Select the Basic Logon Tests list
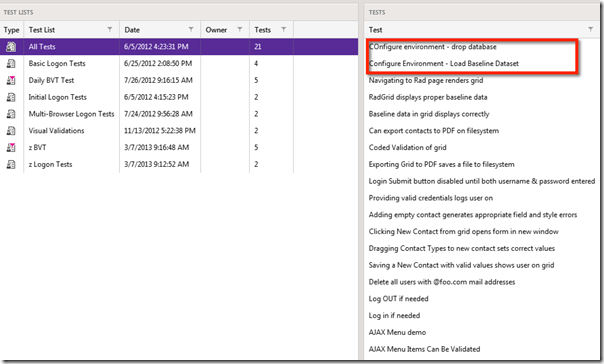This screenshot has width=604, height=364. pos(57,64)
